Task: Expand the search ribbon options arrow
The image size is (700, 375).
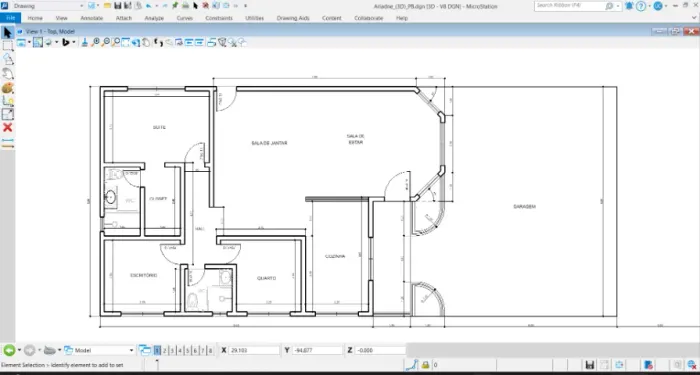Action: [x=618, y=6]
